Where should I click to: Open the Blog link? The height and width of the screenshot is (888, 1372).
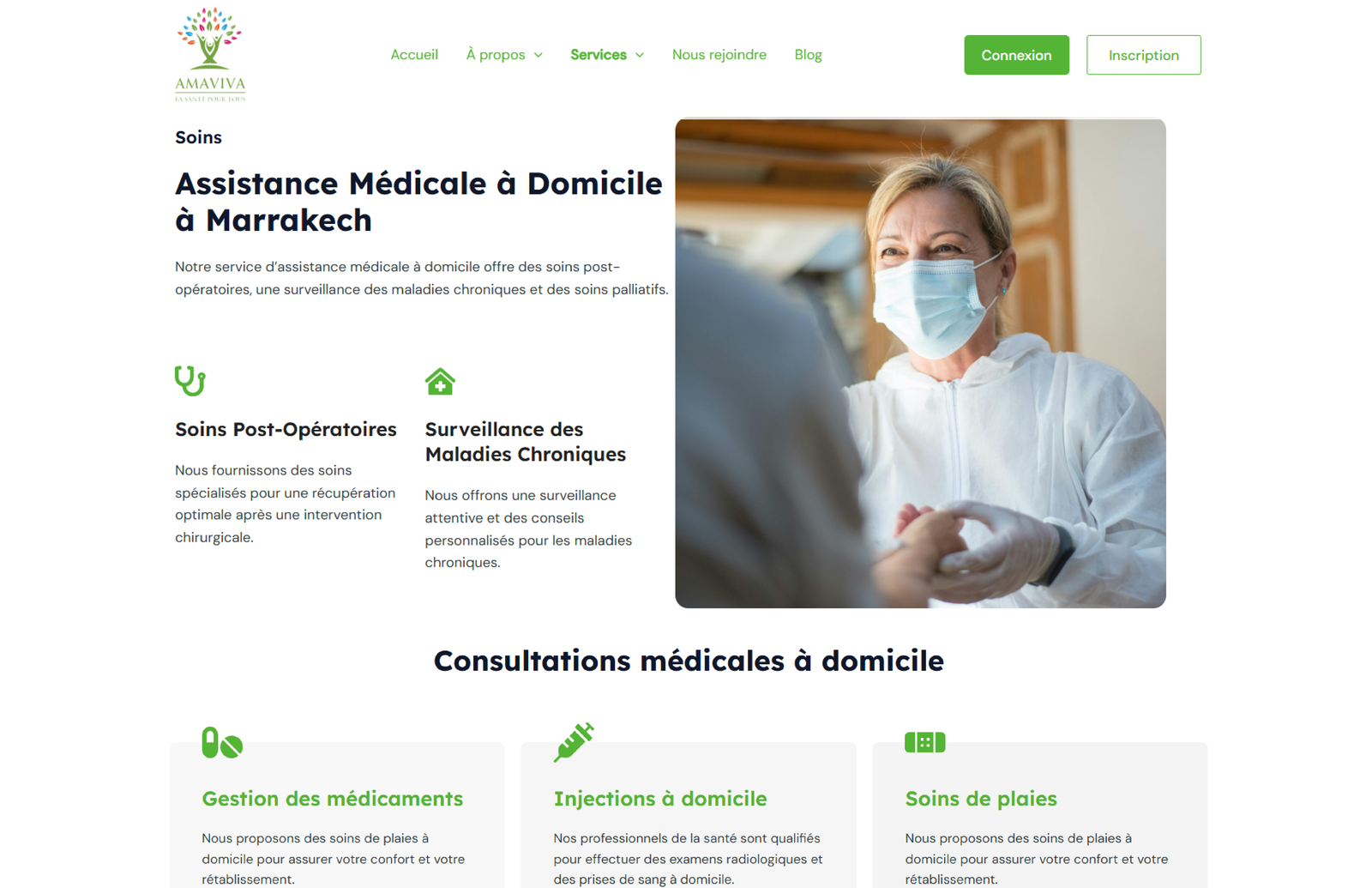tap(808, 55)
